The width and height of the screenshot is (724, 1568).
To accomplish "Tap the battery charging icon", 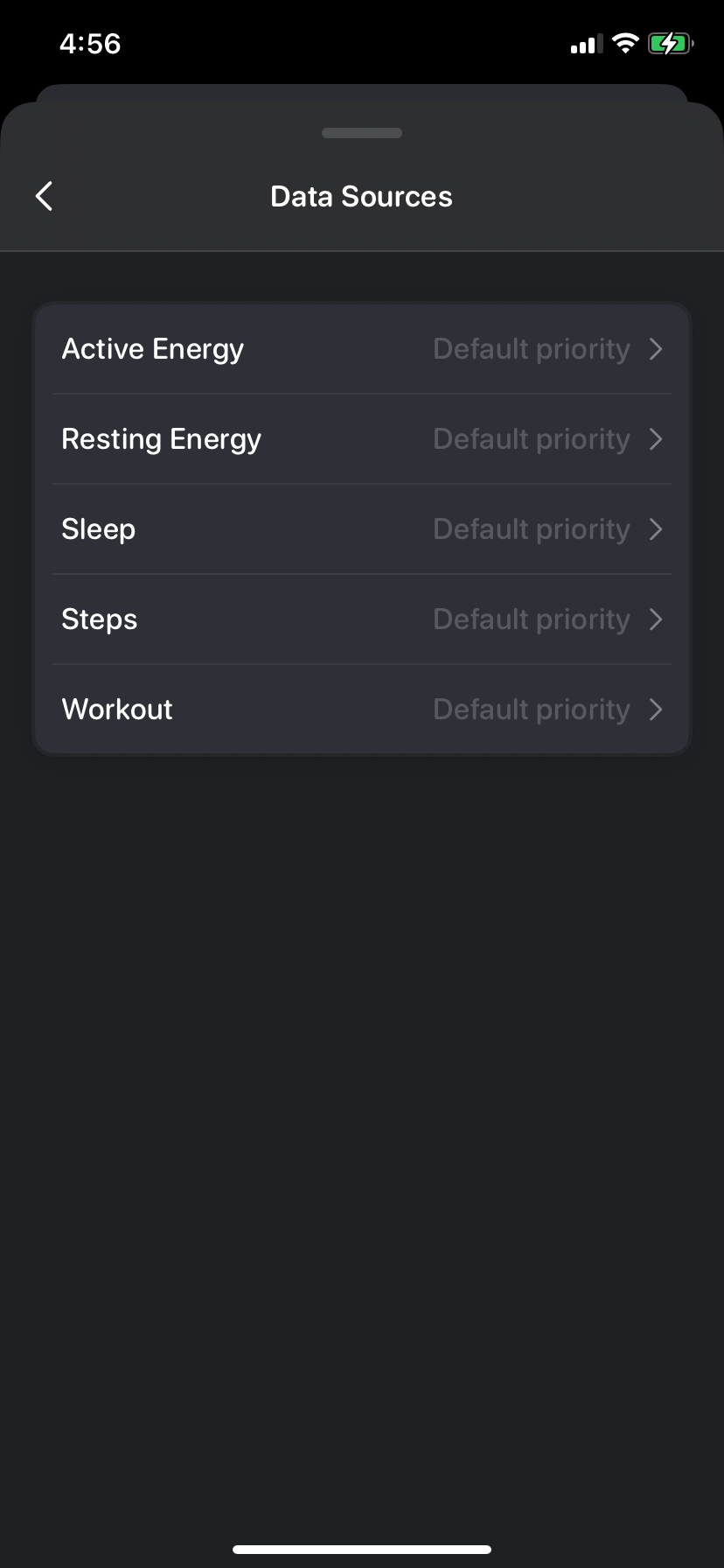I will pyautogui.click(x=671, y=43).
